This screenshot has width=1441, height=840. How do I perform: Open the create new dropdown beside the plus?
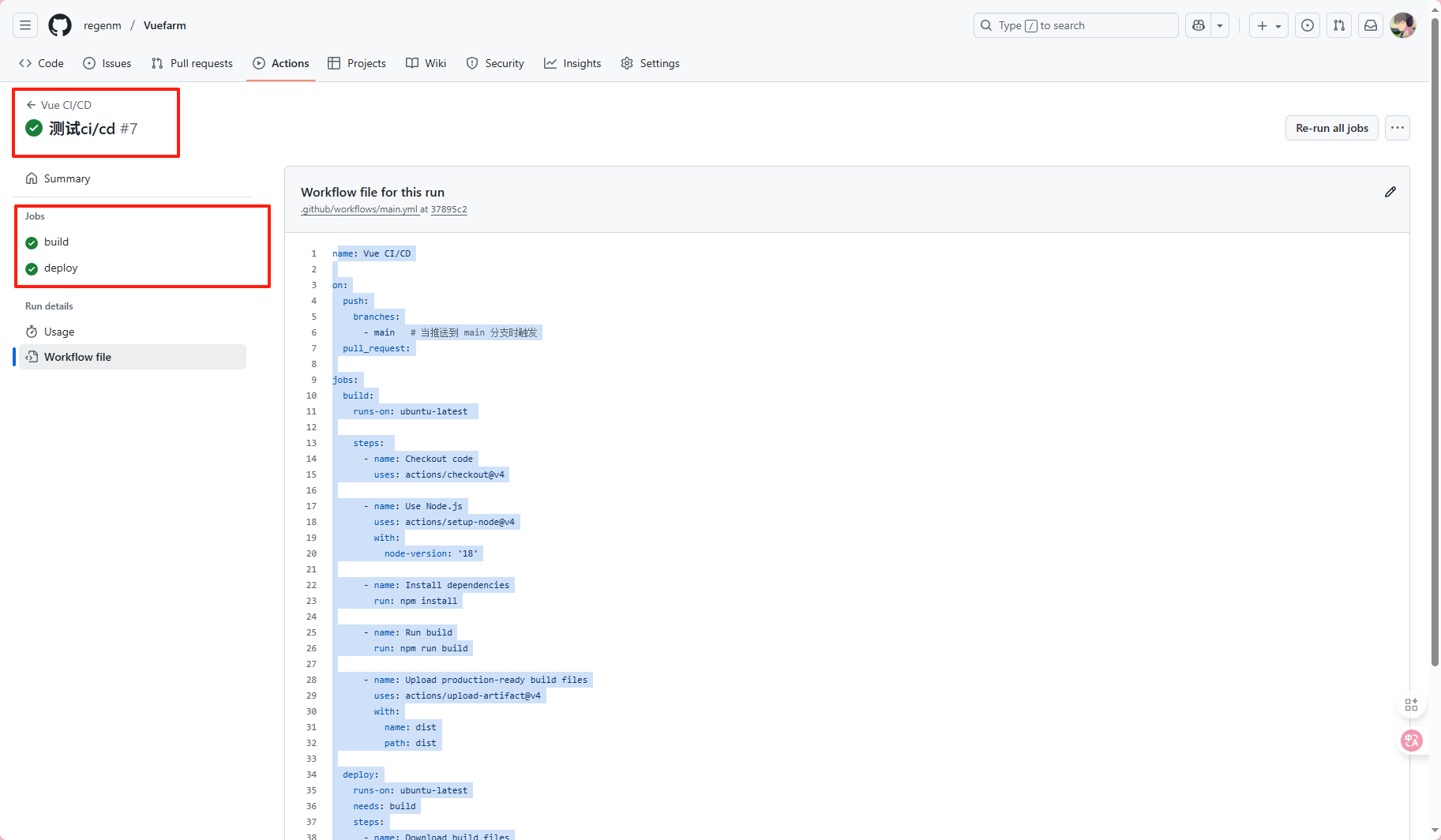(1277, 24)
